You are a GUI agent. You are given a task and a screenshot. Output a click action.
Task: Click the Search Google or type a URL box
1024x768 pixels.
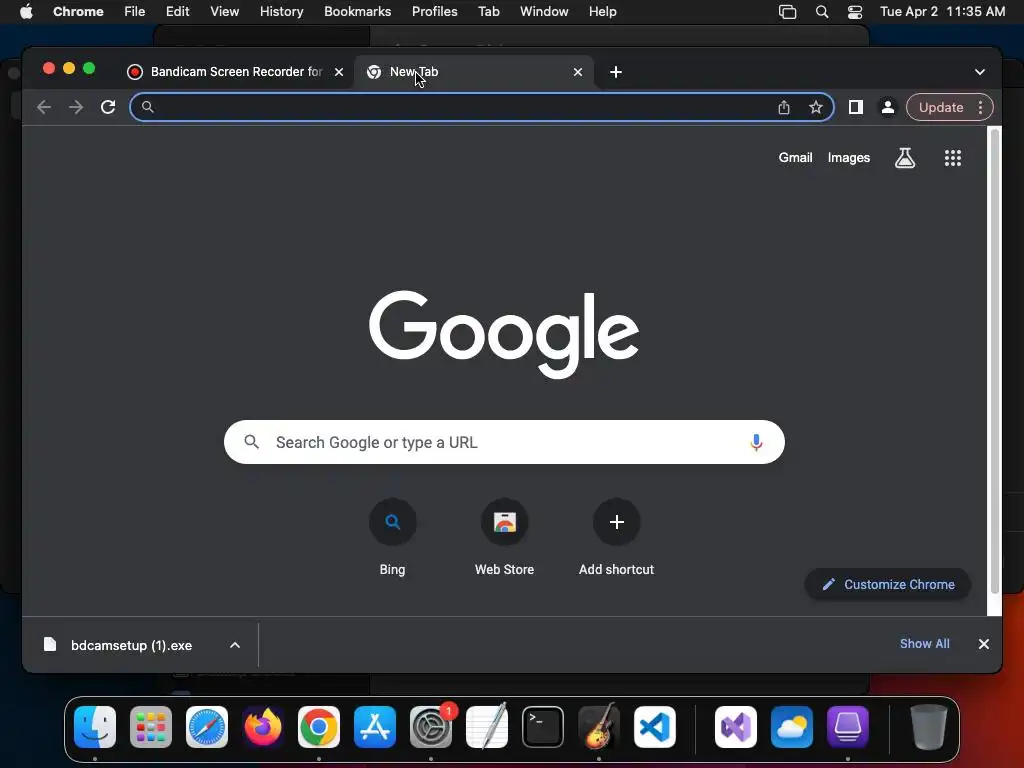504,442
